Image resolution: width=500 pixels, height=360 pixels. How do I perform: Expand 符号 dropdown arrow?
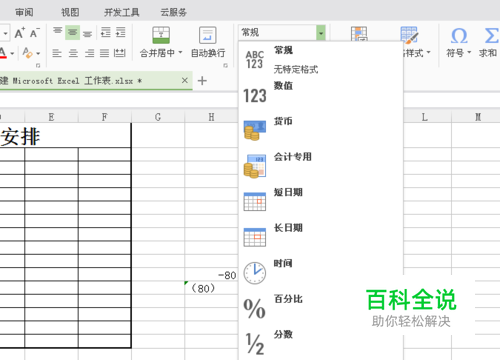coord(469,52)
